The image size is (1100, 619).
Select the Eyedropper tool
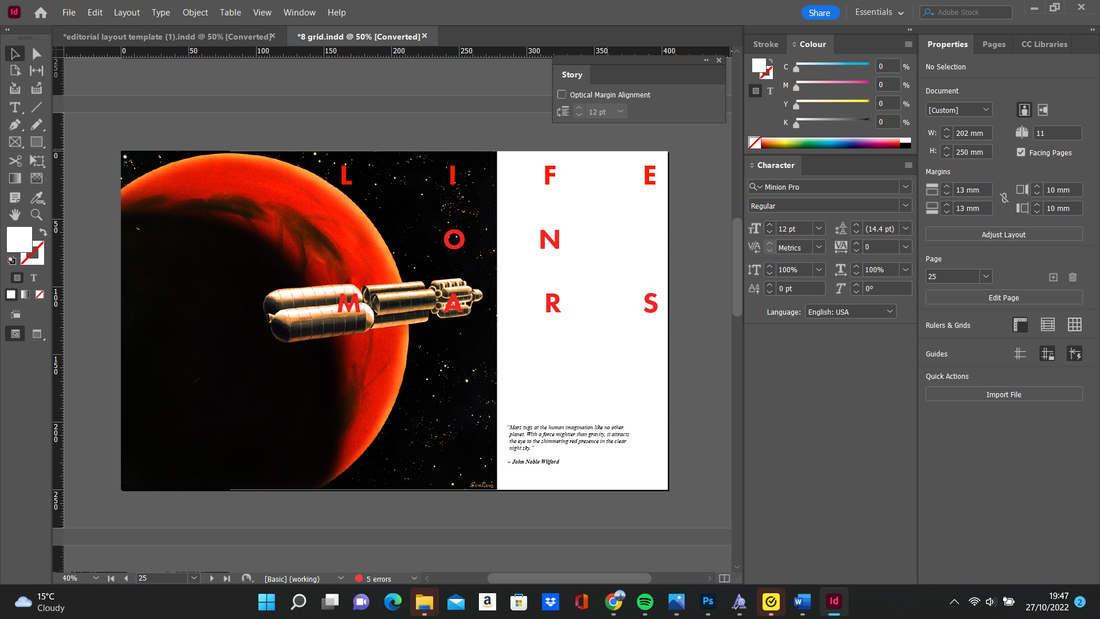[x=36, y=197]
